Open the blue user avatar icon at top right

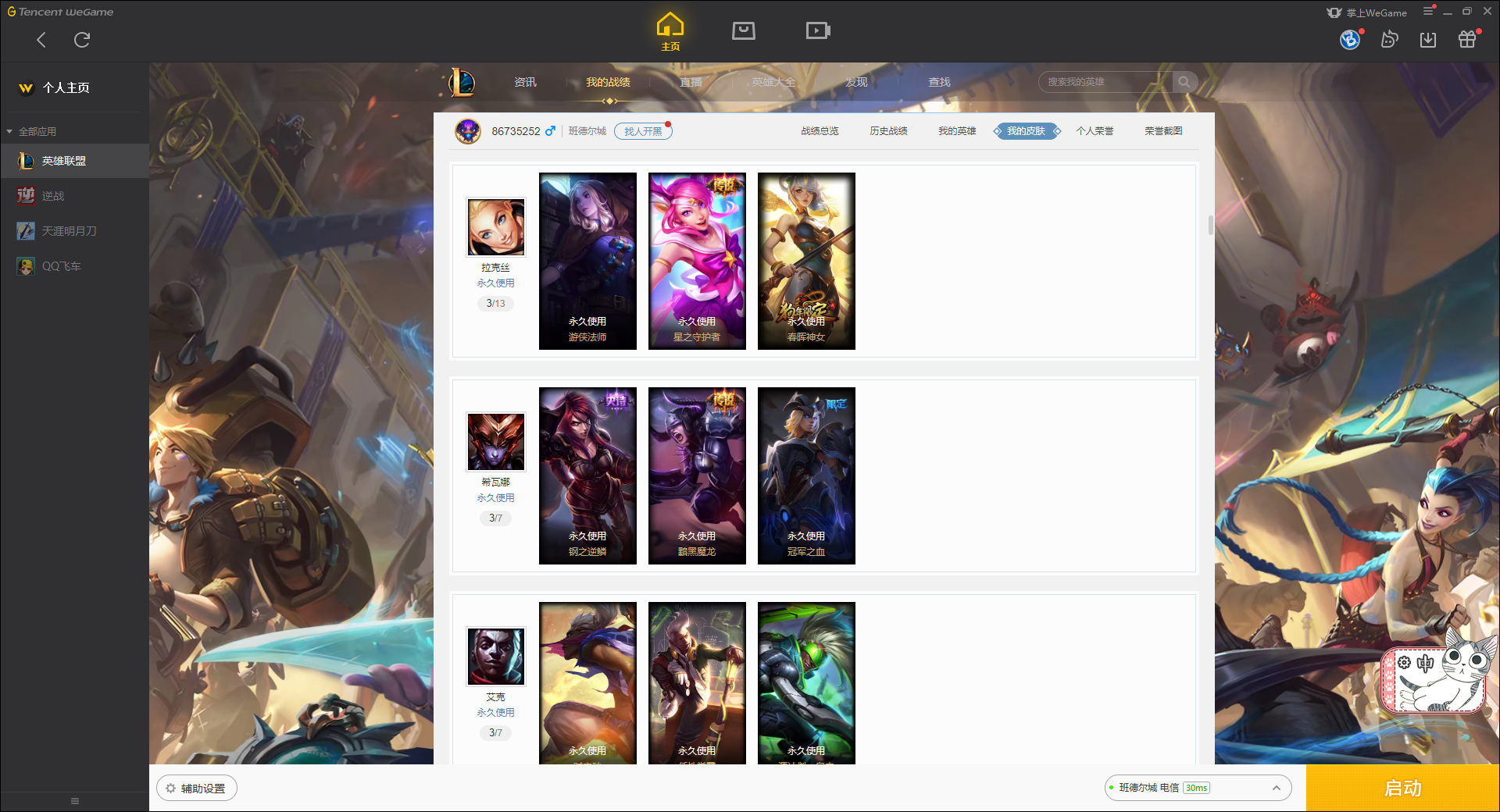[x=1350, y=40]
